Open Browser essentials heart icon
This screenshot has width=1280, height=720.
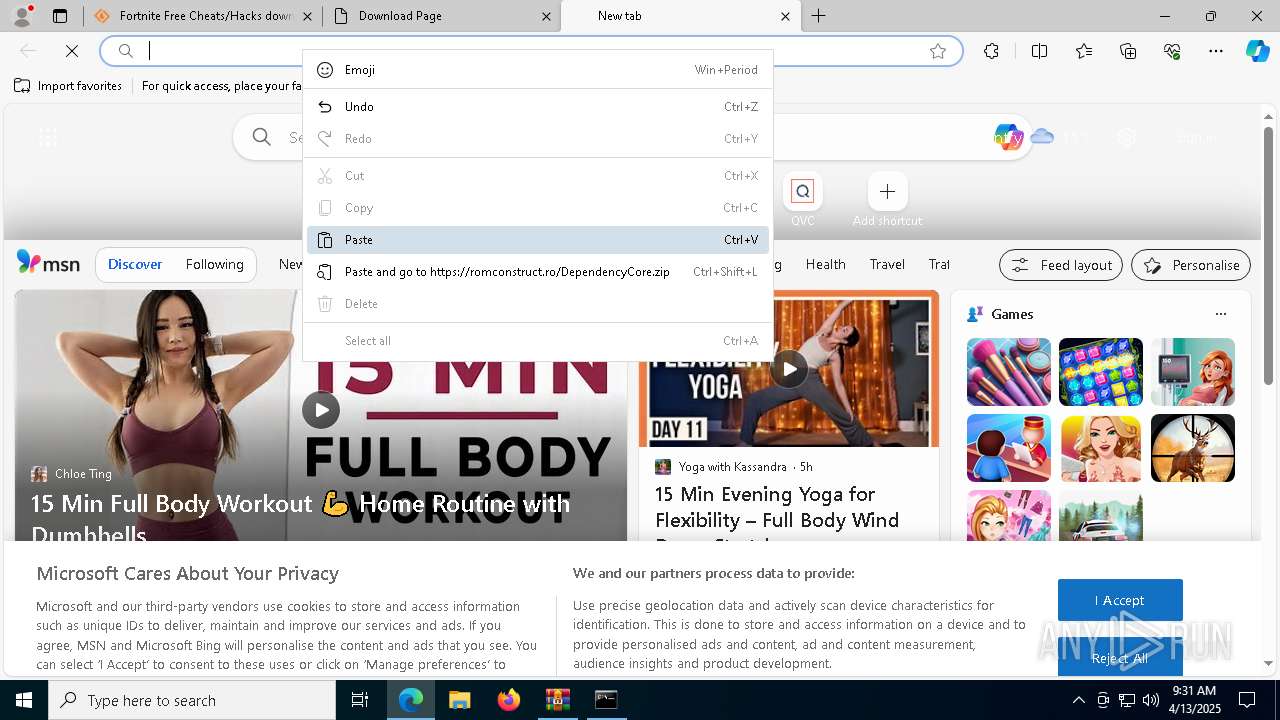[1172, 51]
